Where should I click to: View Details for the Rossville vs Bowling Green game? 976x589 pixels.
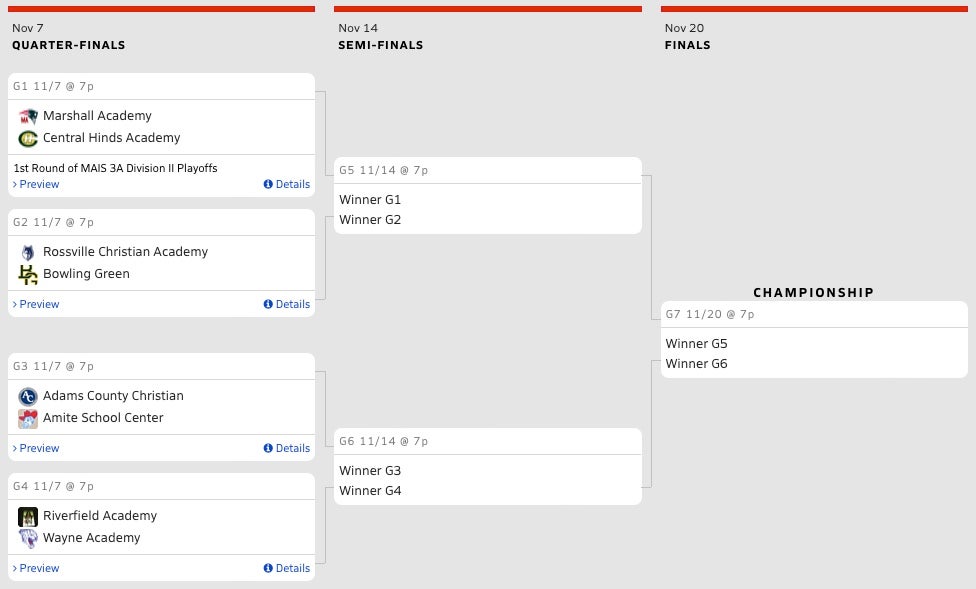[x=287, y=304]
